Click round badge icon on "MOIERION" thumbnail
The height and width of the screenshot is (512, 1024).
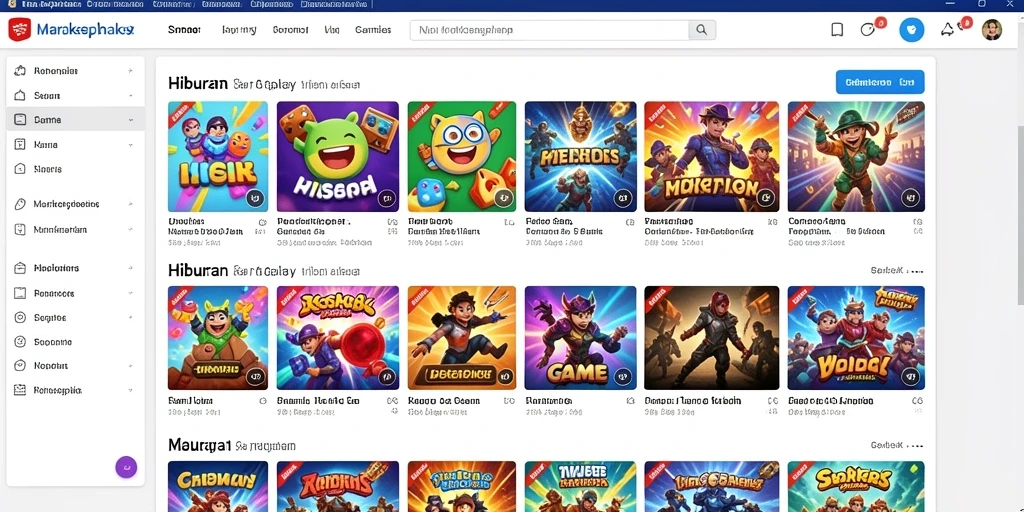765,197
